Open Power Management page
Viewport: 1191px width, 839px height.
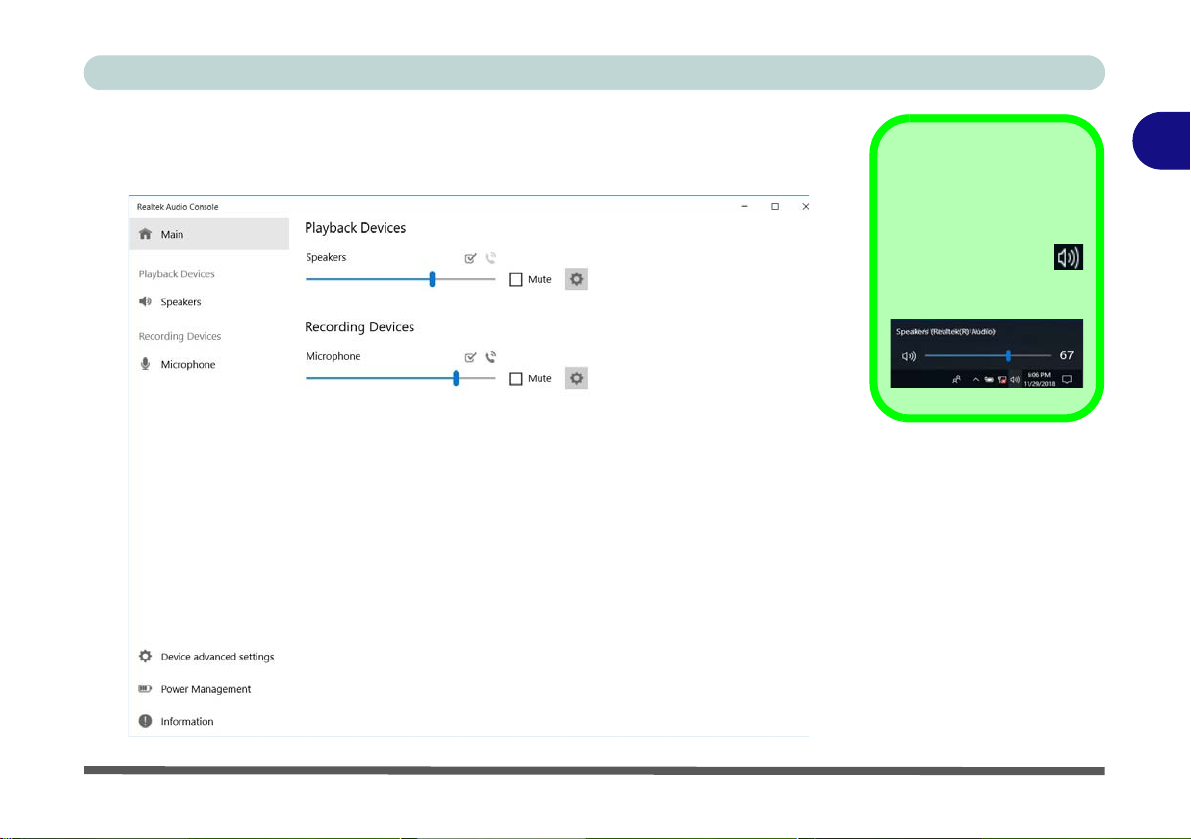tap(194, 689)
